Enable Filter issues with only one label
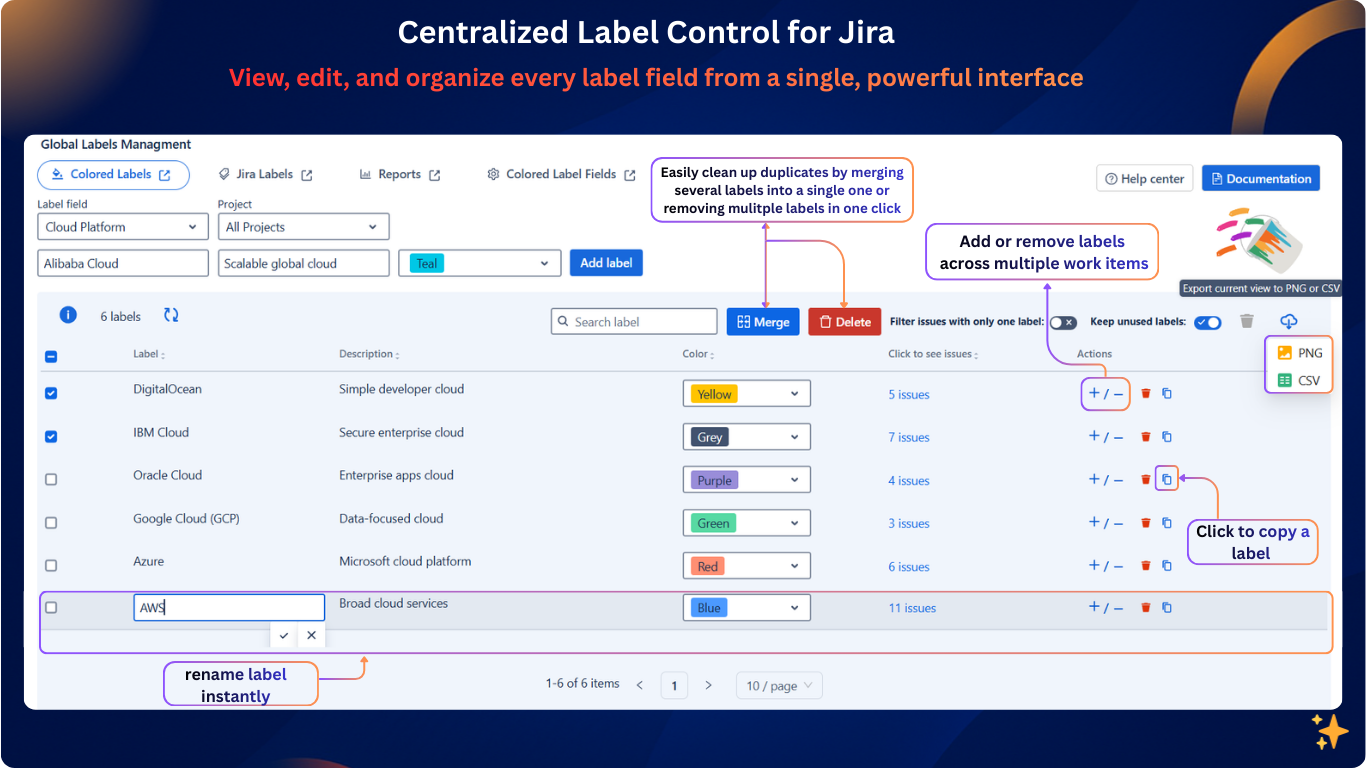 pyautogui.click(x=1062, y=322)
